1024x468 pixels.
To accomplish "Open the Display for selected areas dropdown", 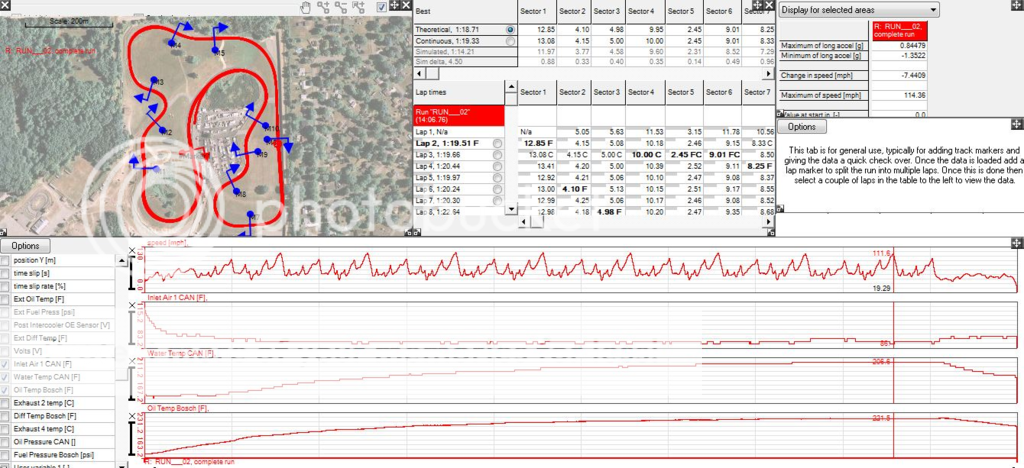I will (x=858, y=9).
